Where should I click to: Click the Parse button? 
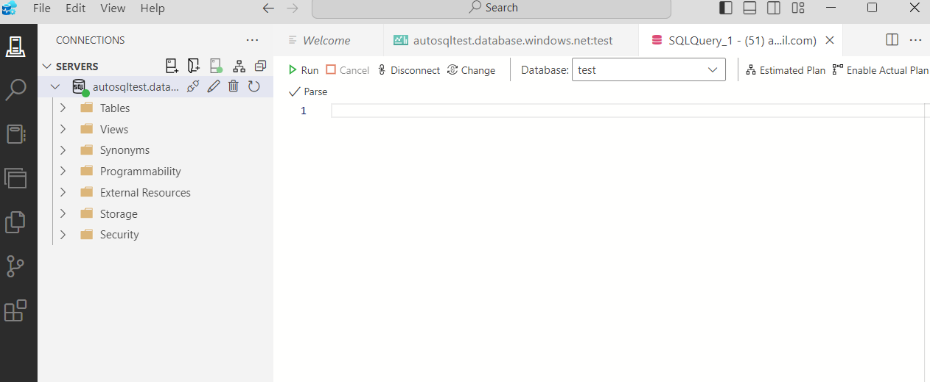[308, 92]
